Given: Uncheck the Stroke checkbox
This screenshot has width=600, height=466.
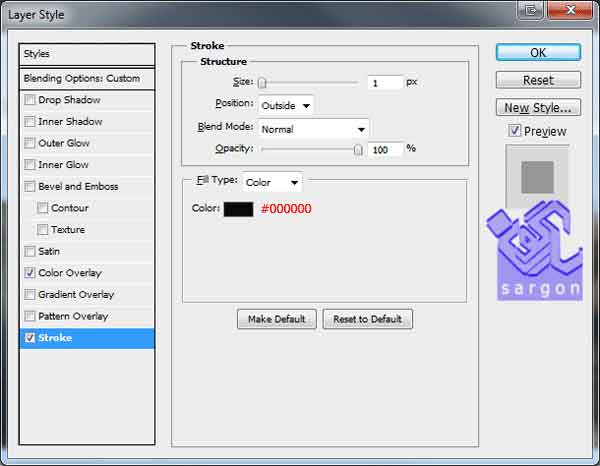Looking at the screenshot, I should [x=29, y=338].
